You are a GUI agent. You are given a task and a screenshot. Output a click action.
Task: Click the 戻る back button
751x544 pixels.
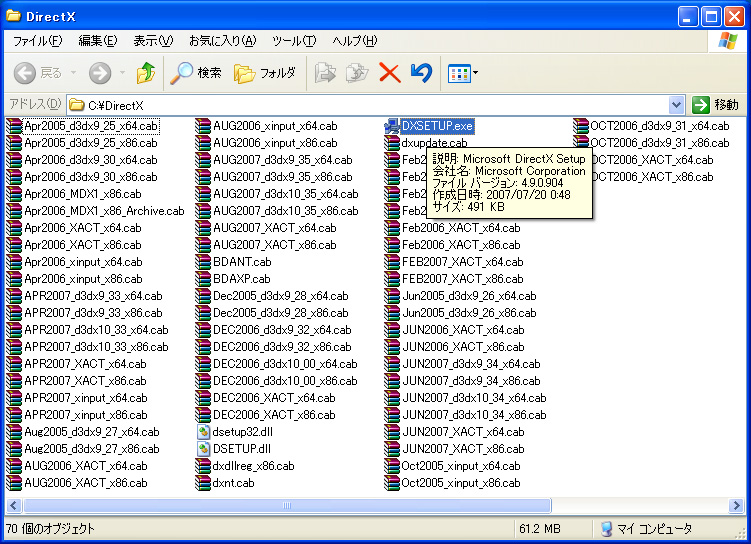coord(38,73)
